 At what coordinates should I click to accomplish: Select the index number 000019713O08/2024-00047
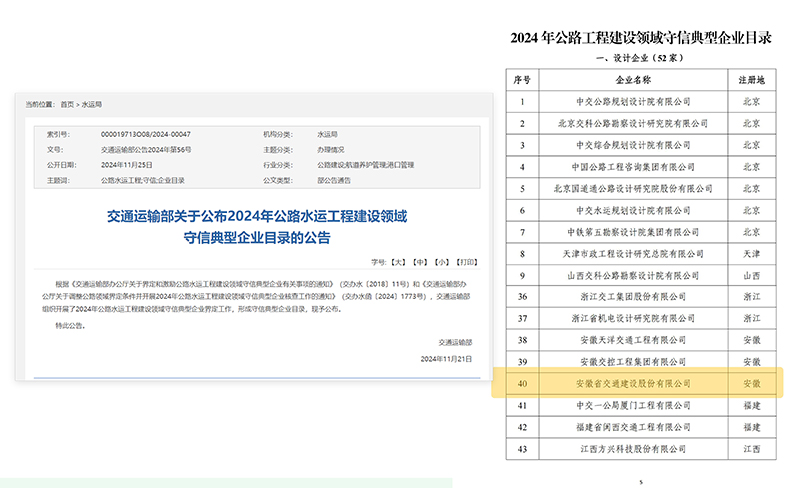[x=146, y=133]
